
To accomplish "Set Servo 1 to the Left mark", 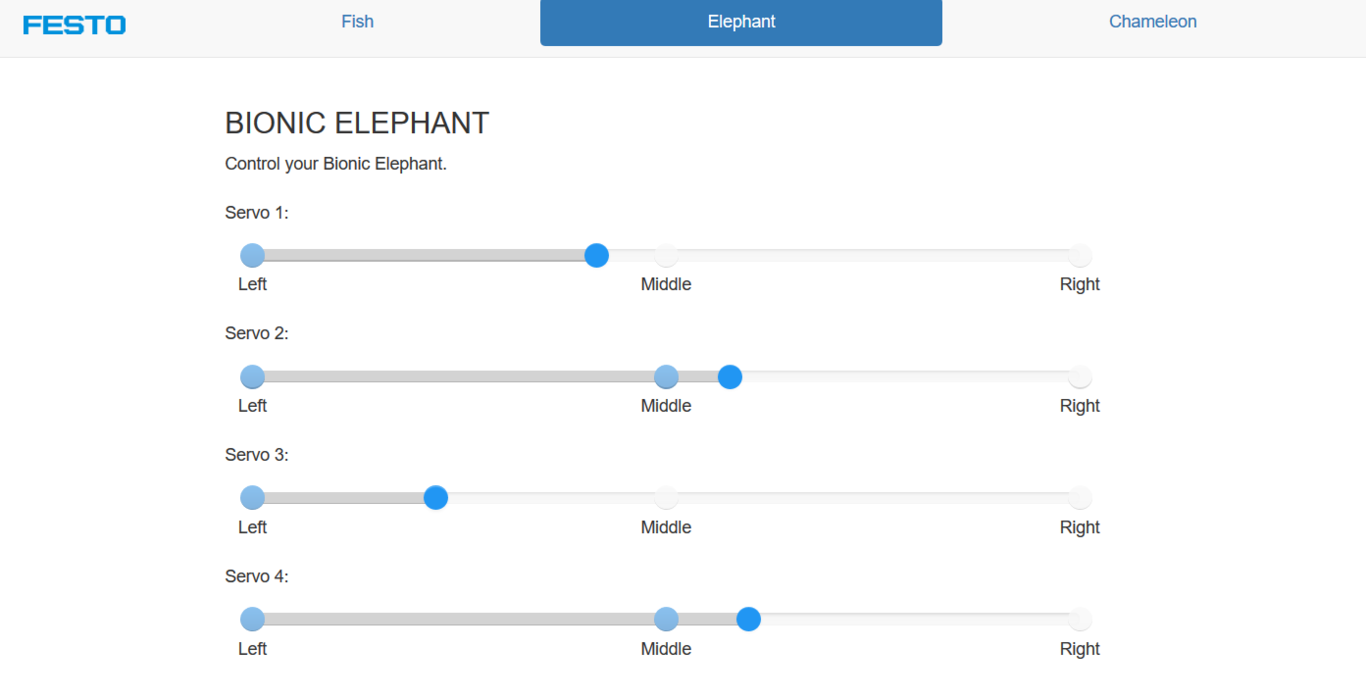I will pos(253,255).
